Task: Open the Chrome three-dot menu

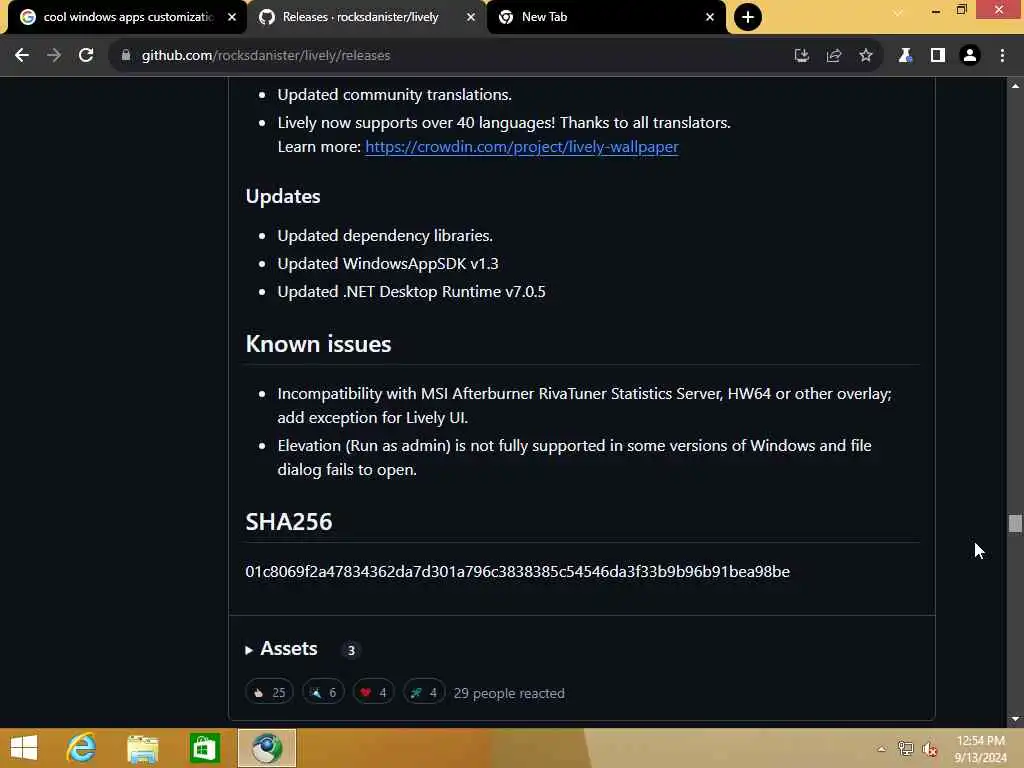Action: pyautogui.click(x=1002, y=56)
